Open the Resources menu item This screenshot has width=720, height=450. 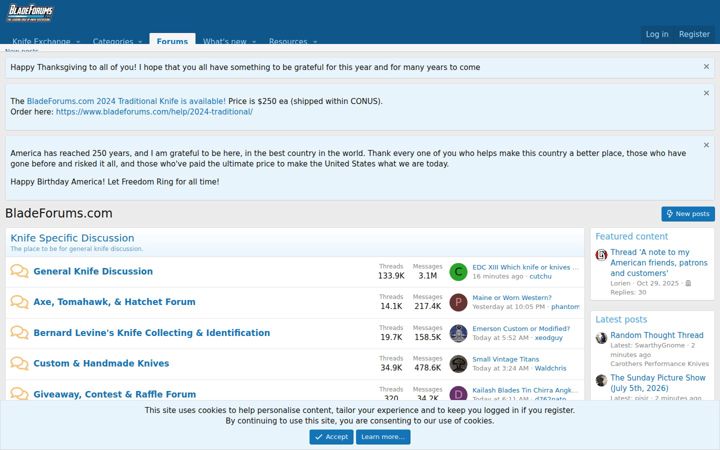tap(288, 41)
